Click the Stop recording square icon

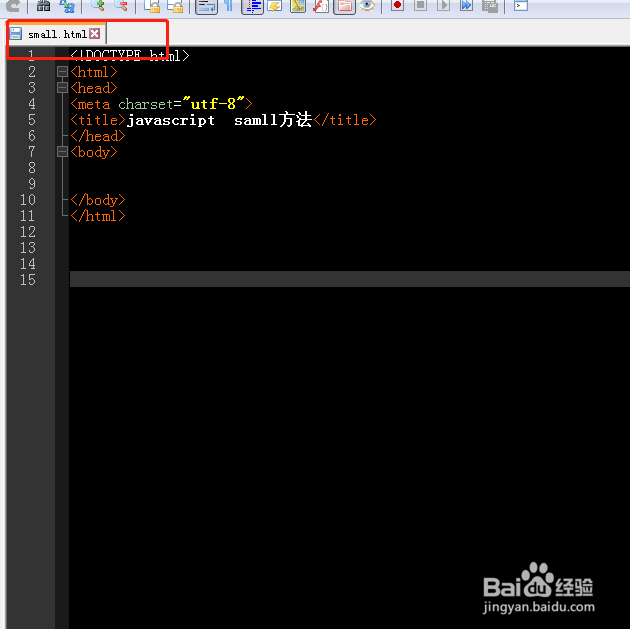pos(420,5)
